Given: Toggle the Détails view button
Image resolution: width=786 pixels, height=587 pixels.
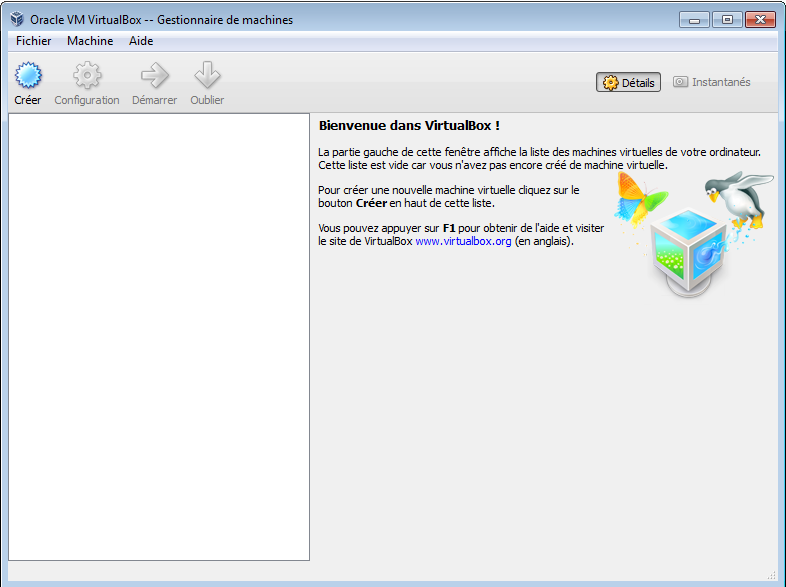Looking at the screenshot, I should pos(628,82).
